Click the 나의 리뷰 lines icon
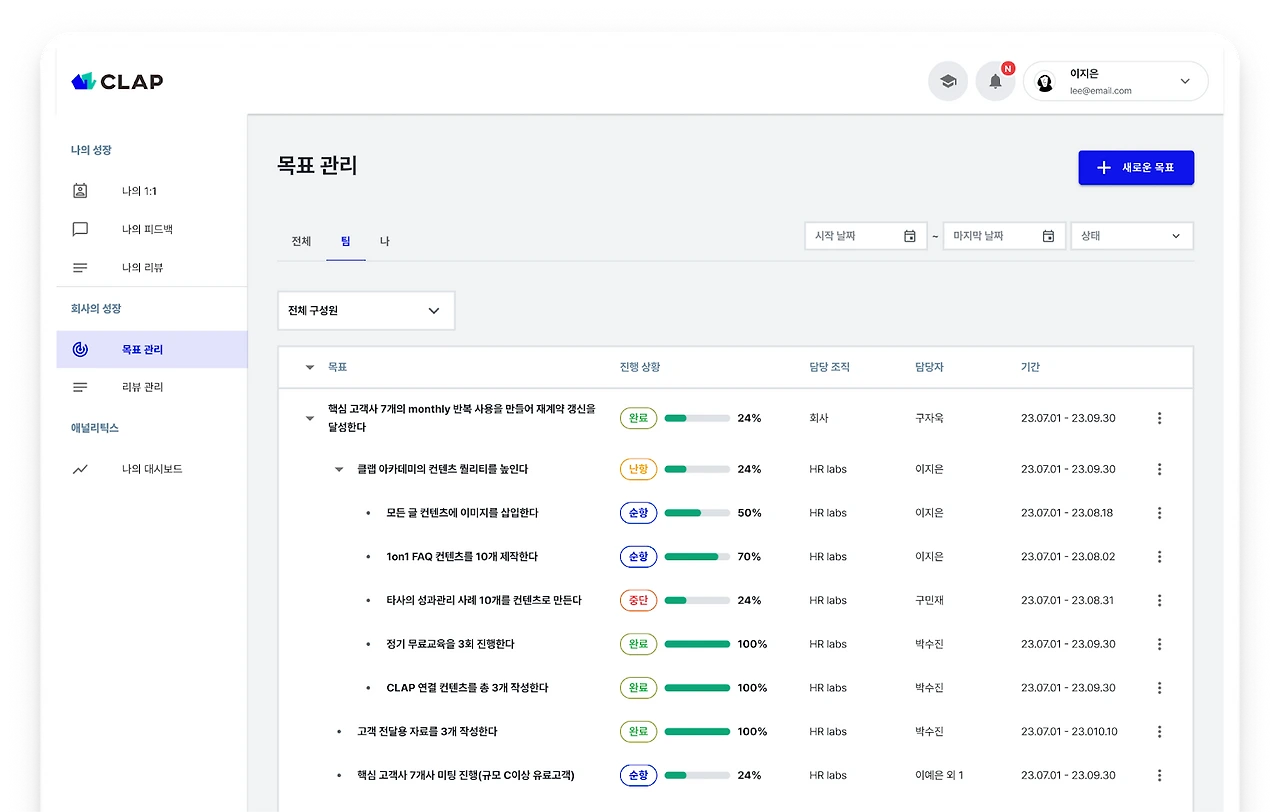This screenshot has width=1280, height=812. (x=80, y=268)
